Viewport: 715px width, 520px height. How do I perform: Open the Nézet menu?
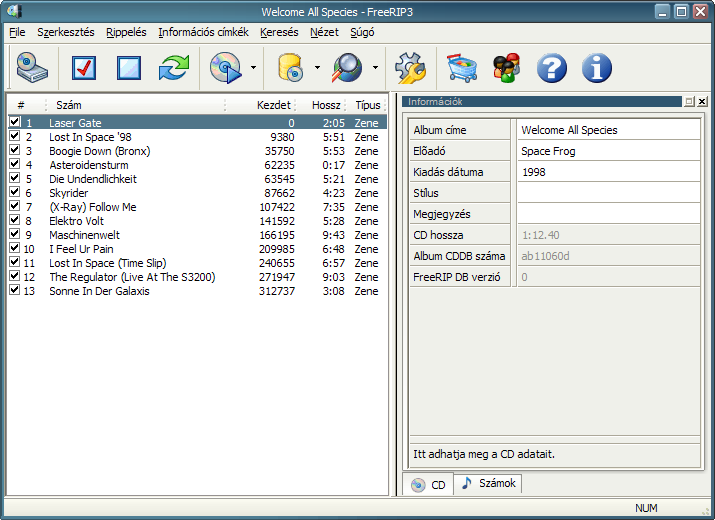(x=324, y=32)
